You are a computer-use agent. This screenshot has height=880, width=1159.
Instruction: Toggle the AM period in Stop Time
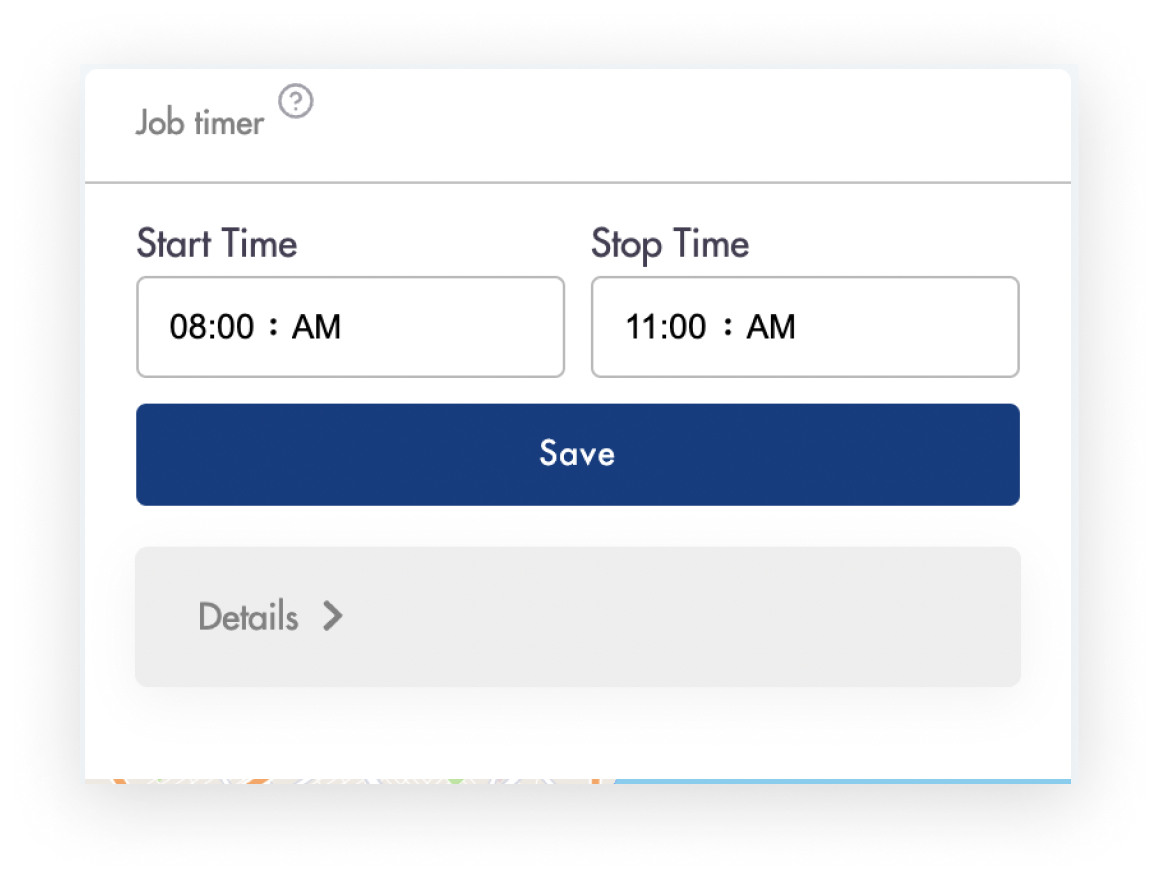771,327
